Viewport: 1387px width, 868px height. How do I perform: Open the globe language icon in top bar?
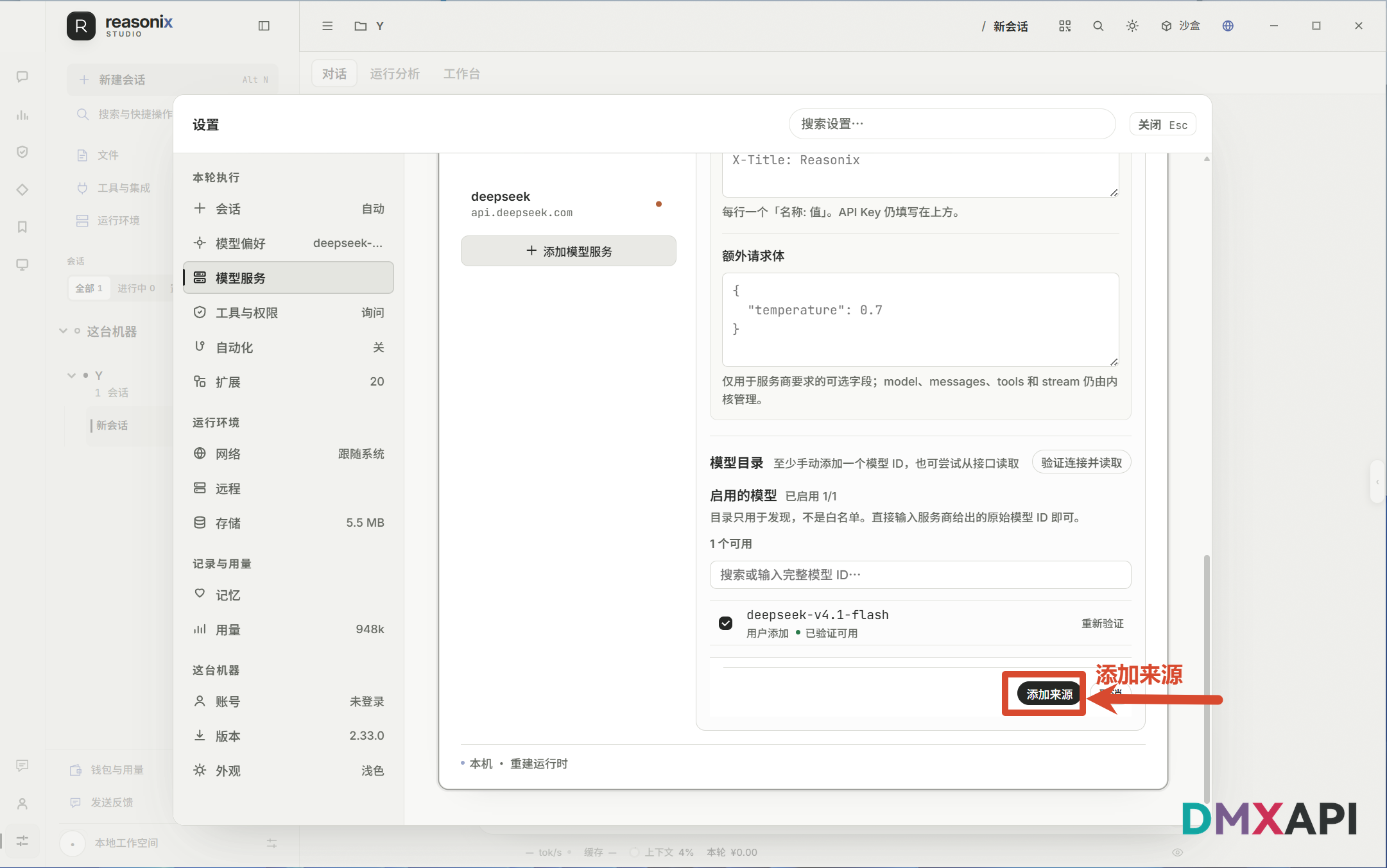[x=1228, y=26]
